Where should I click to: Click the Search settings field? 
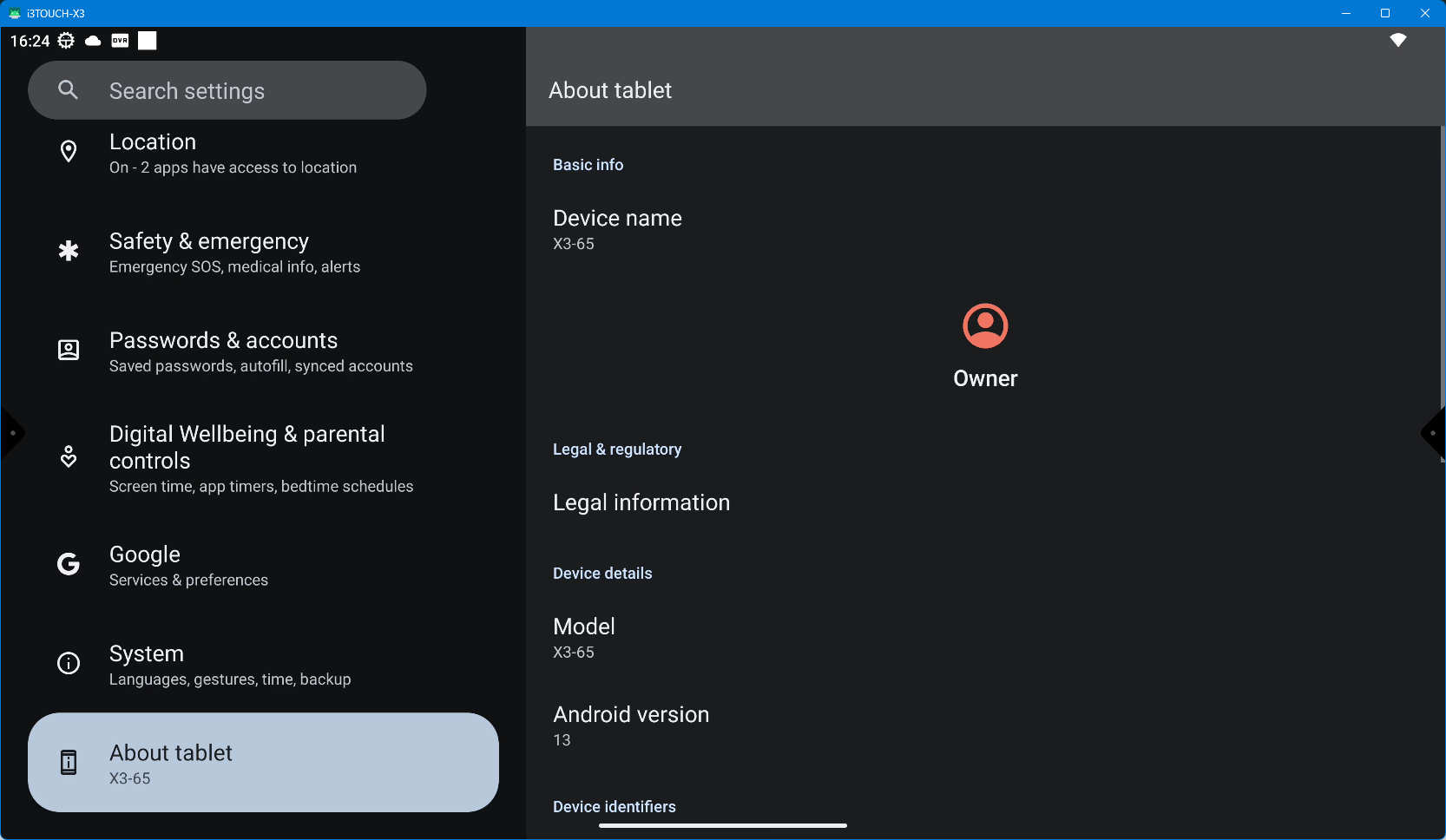pyautogui.click(x=243, y=91)
